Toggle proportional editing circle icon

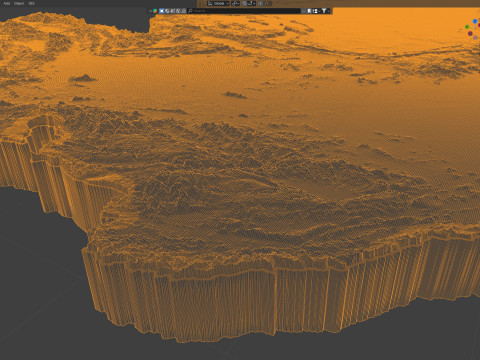(260, 3)
